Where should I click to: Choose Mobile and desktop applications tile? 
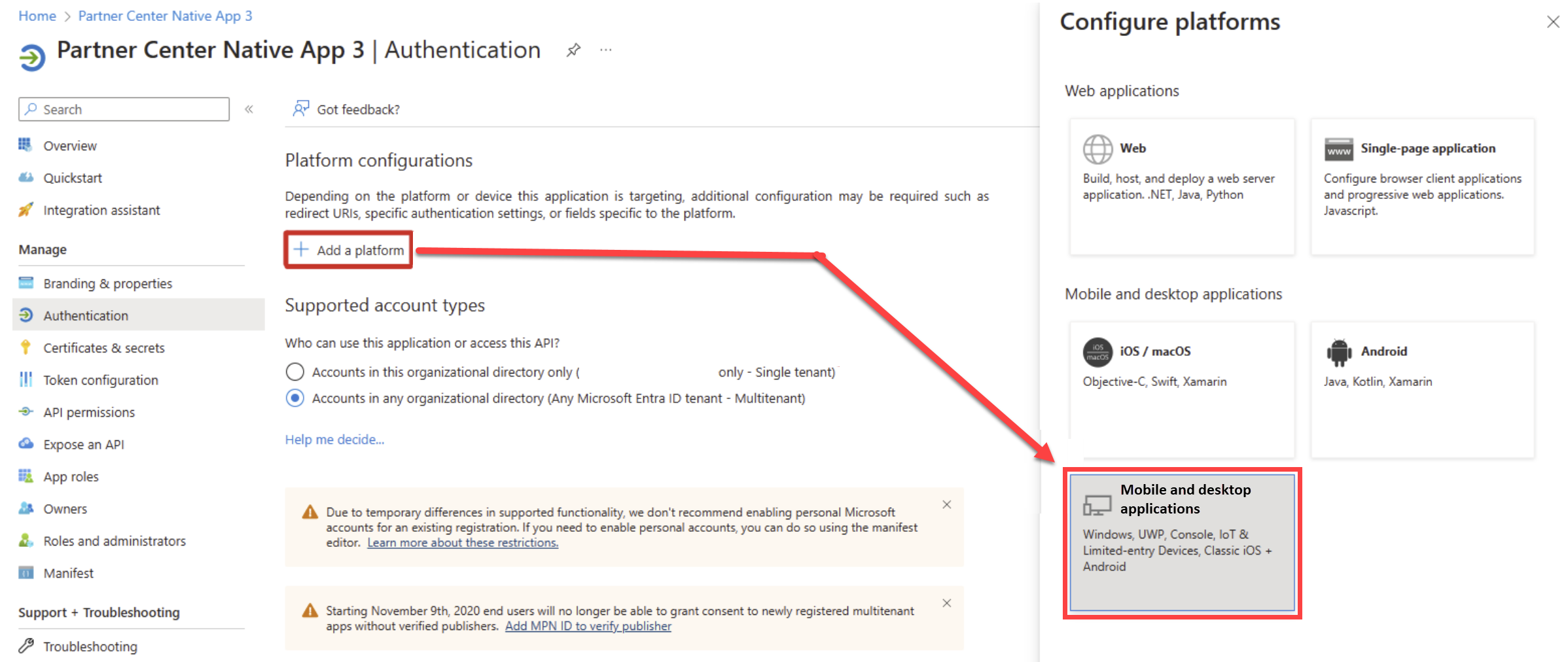(1182, 542)
